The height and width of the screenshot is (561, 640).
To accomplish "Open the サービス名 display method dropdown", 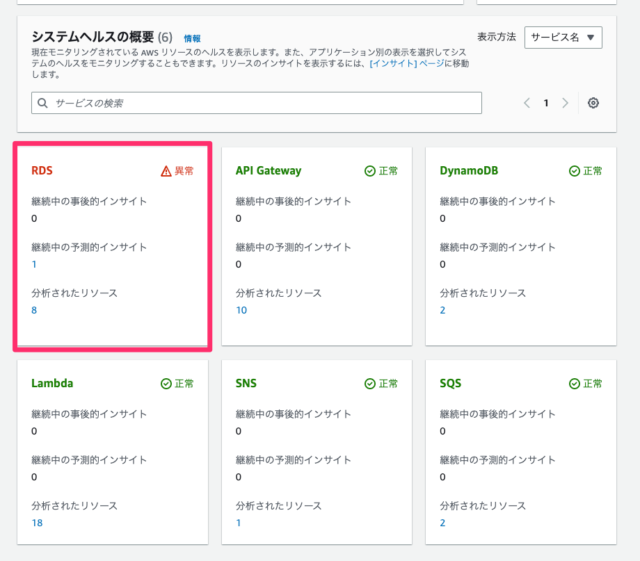I will coord(563,38).
